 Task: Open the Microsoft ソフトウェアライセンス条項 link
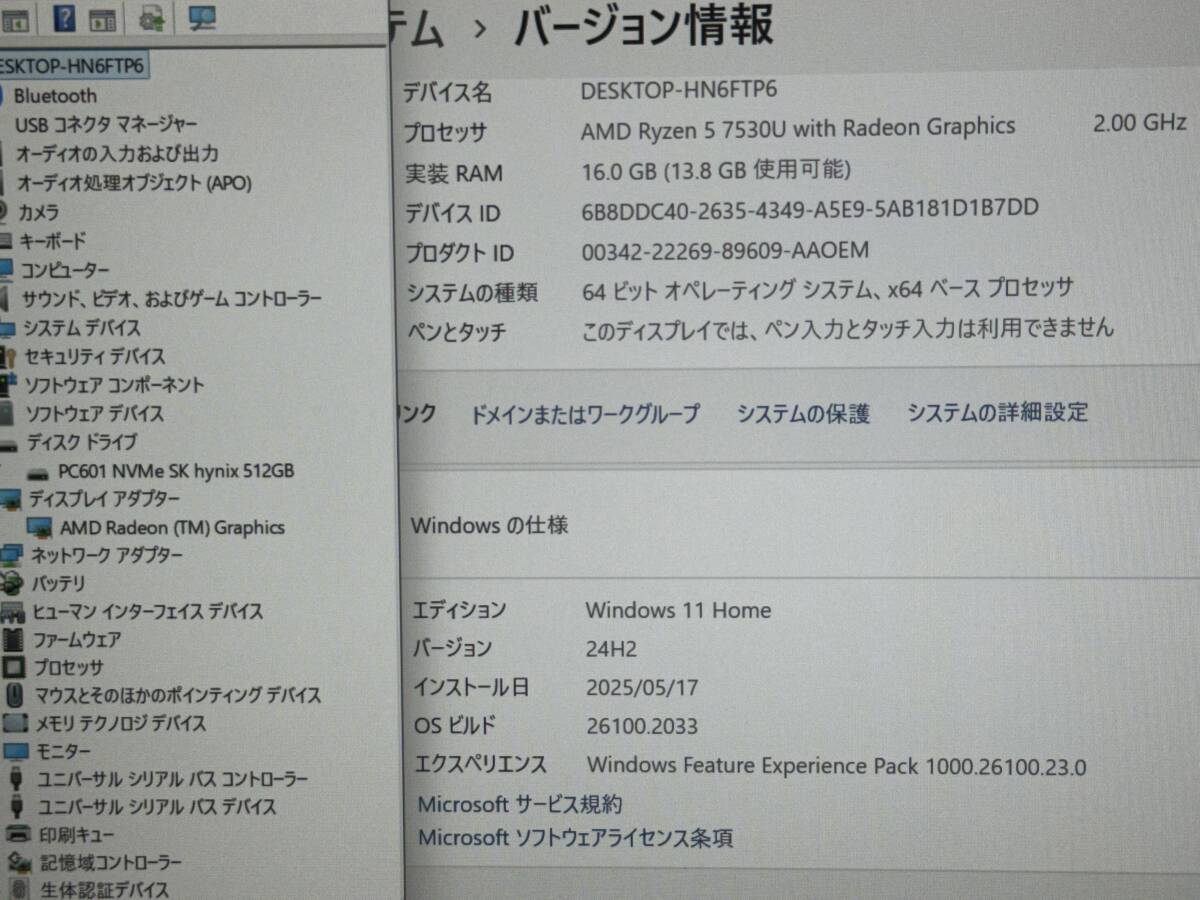pyautogui.click(x=575, y=838)
